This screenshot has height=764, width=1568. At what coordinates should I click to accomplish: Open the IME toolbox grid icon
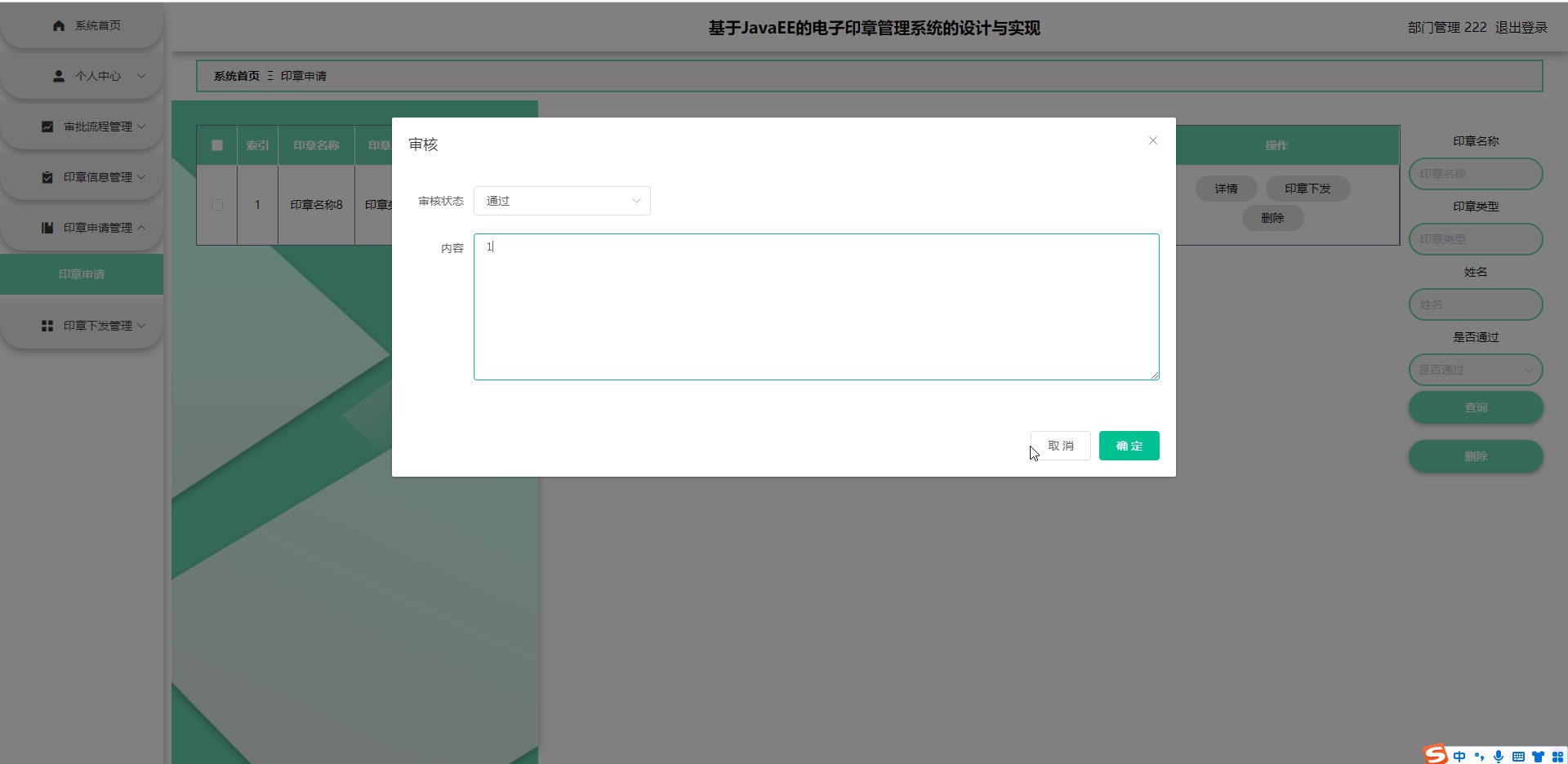click(1557, 757)
